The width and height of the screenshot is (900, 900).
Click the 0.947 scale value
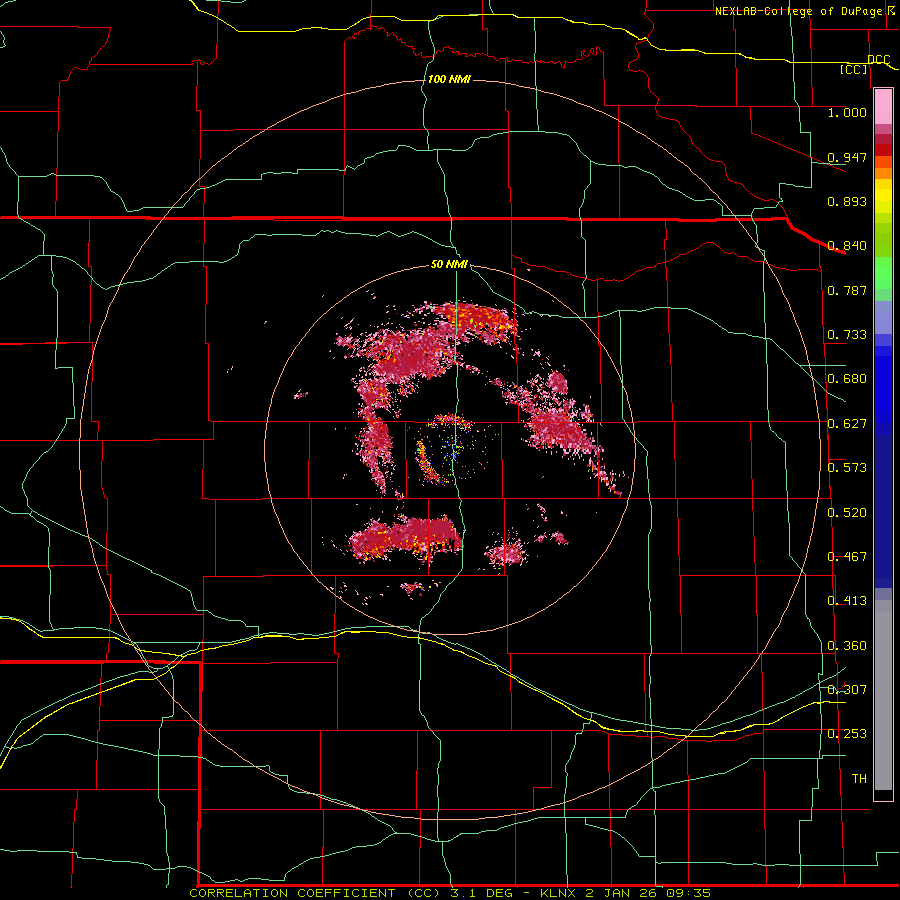(847, 157)
